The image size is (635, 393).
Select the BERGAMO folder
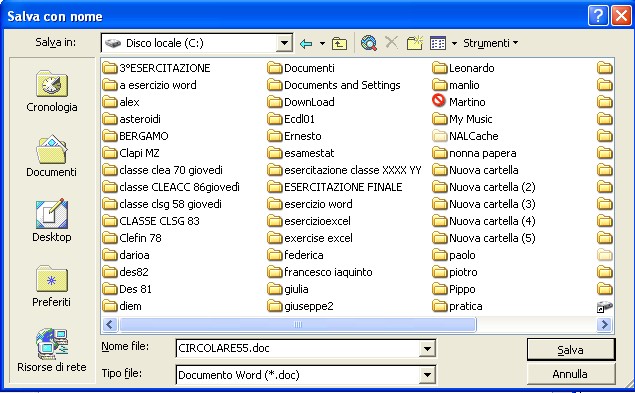point(135,136)
